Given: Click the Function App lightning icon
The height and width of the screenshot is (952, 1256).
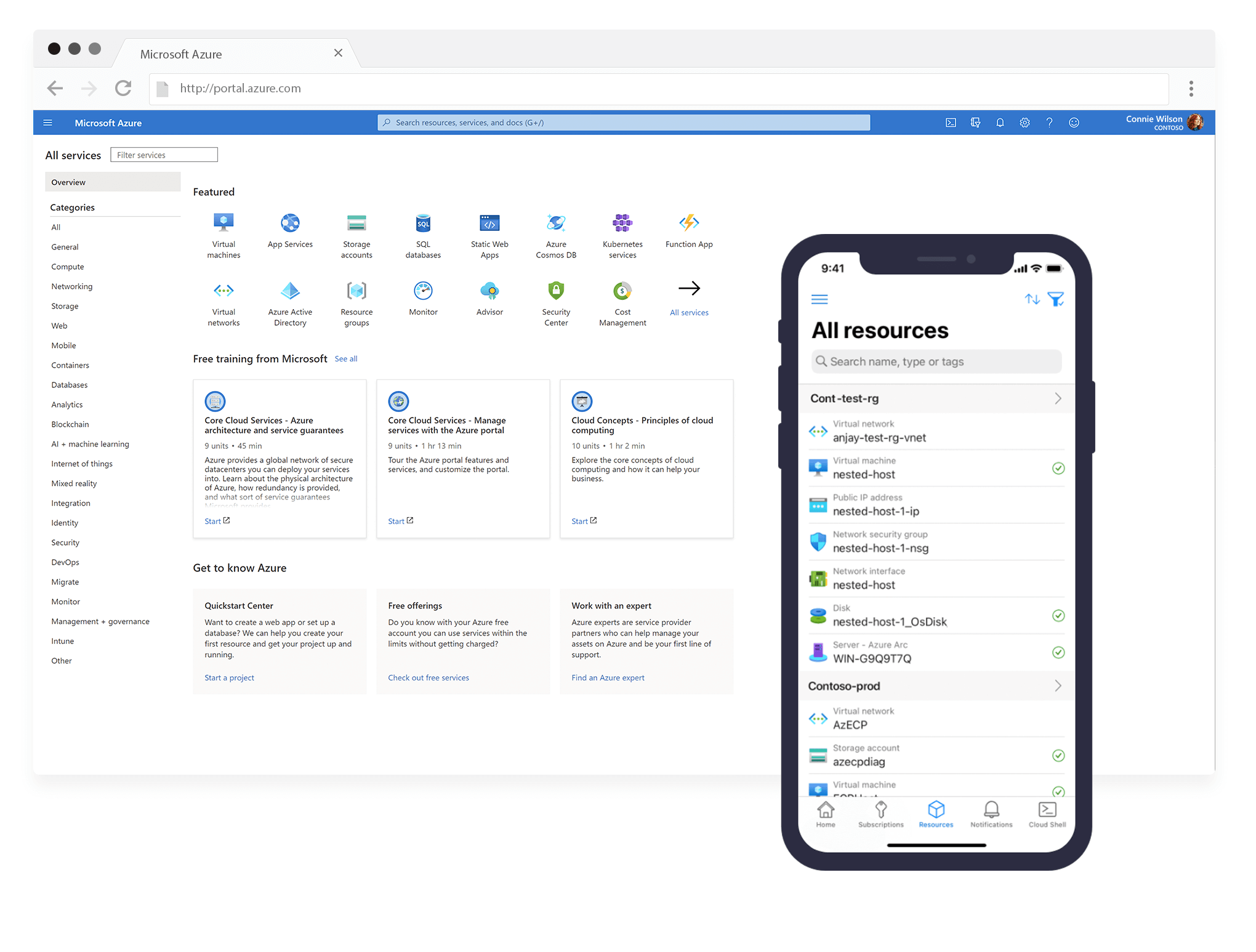Looking at the screenshot, I should point(688,223).
